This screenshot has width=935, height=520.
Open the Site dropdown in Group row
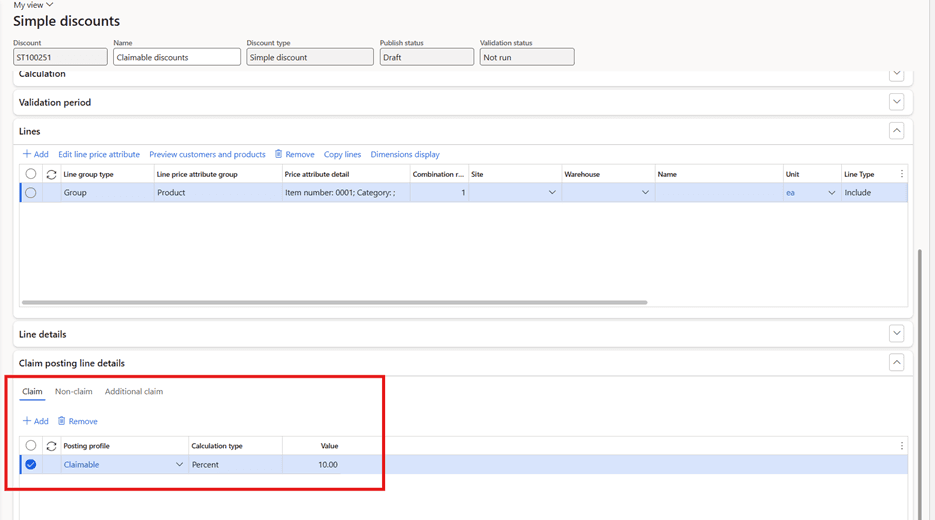(552, 193)
